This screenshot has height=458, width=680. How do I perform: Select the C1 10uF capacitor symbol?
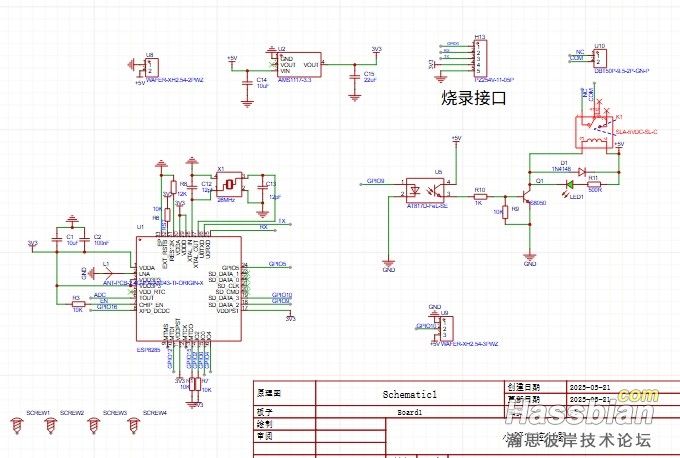[56, 239]
